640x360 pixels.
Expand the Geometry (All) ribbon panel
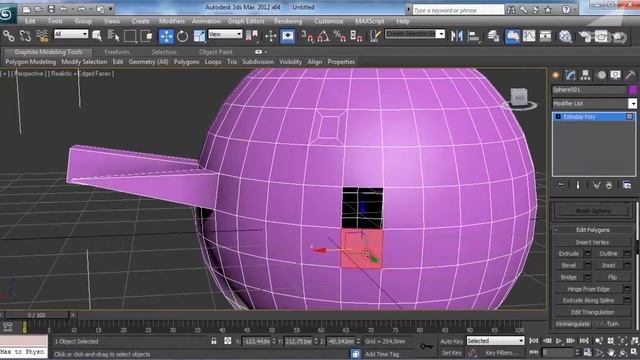click(148, 62)
